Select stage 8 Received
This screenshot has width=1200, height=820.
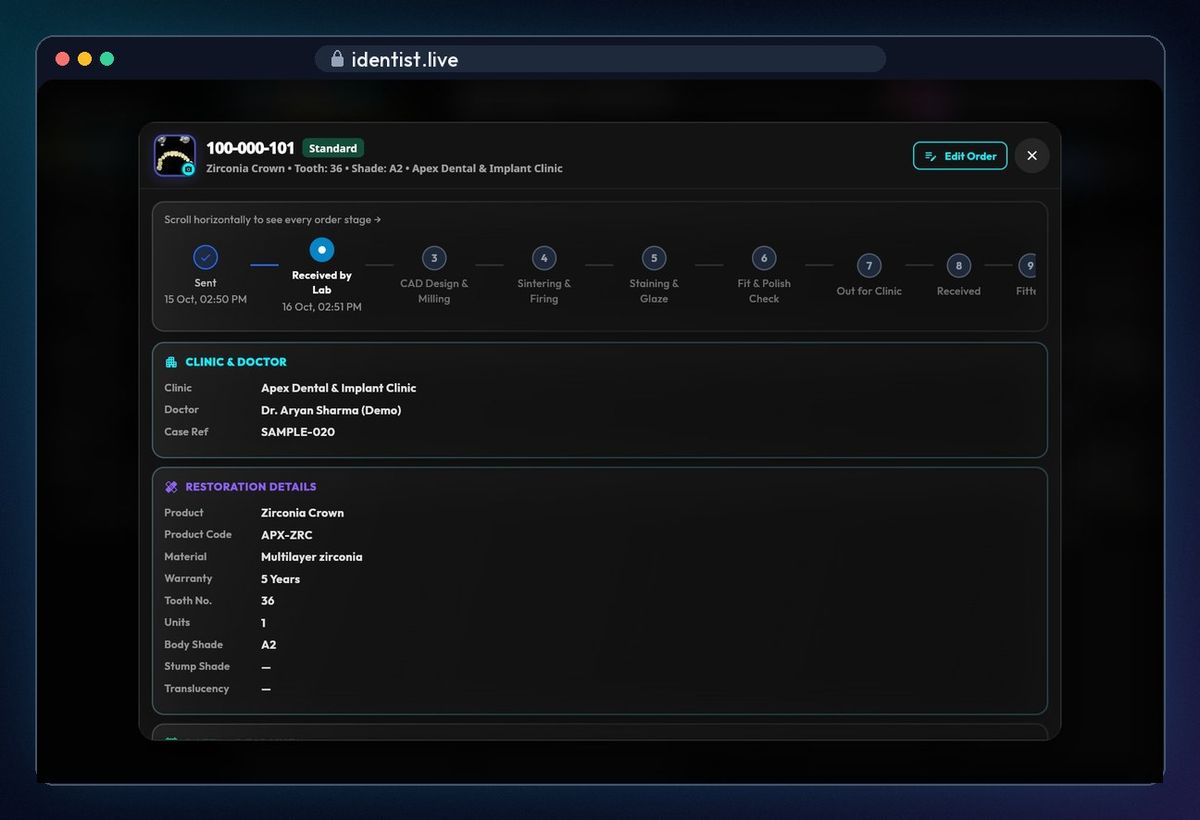(x=959, y=266)
